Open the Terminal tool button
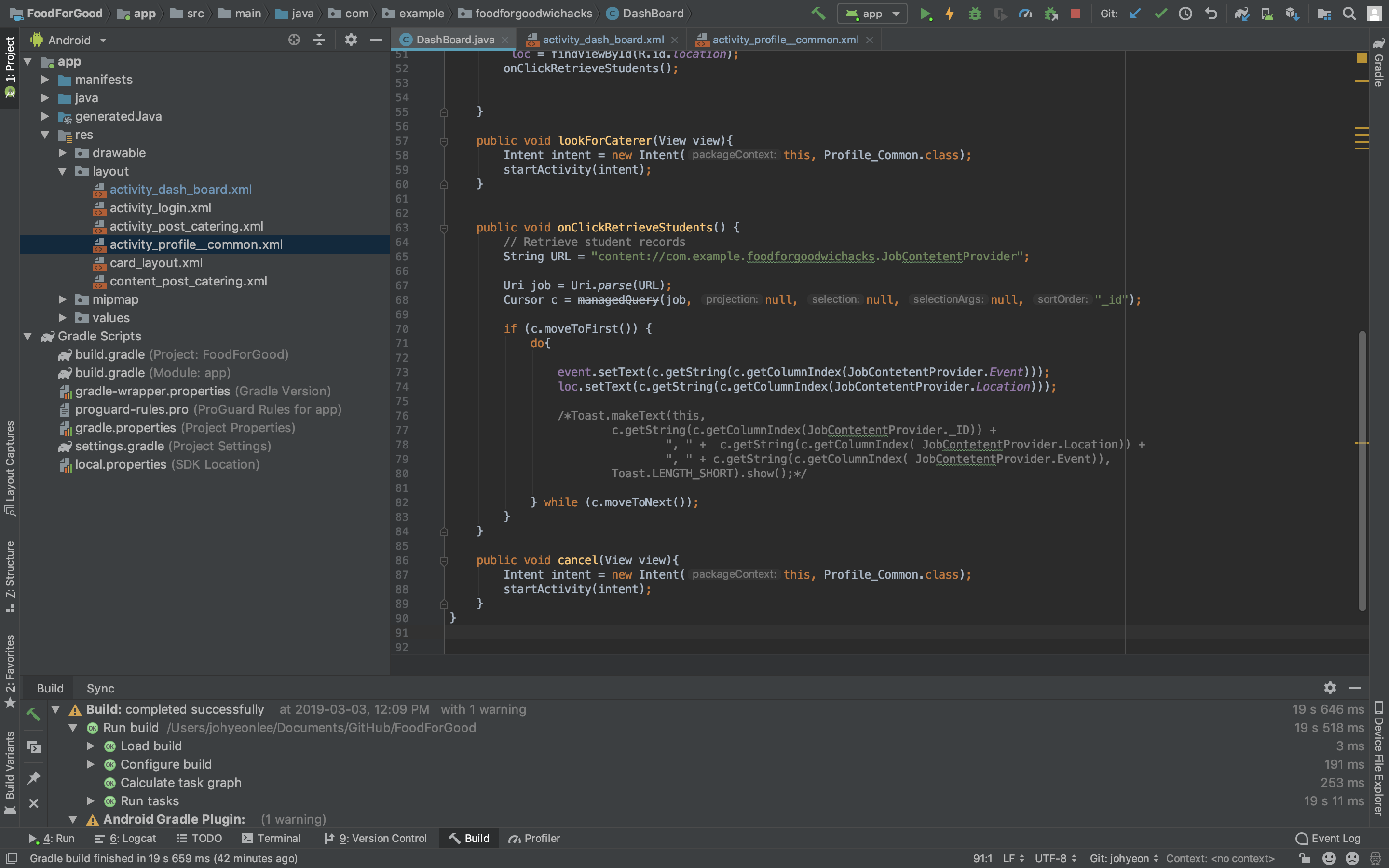 click(272, 838)
